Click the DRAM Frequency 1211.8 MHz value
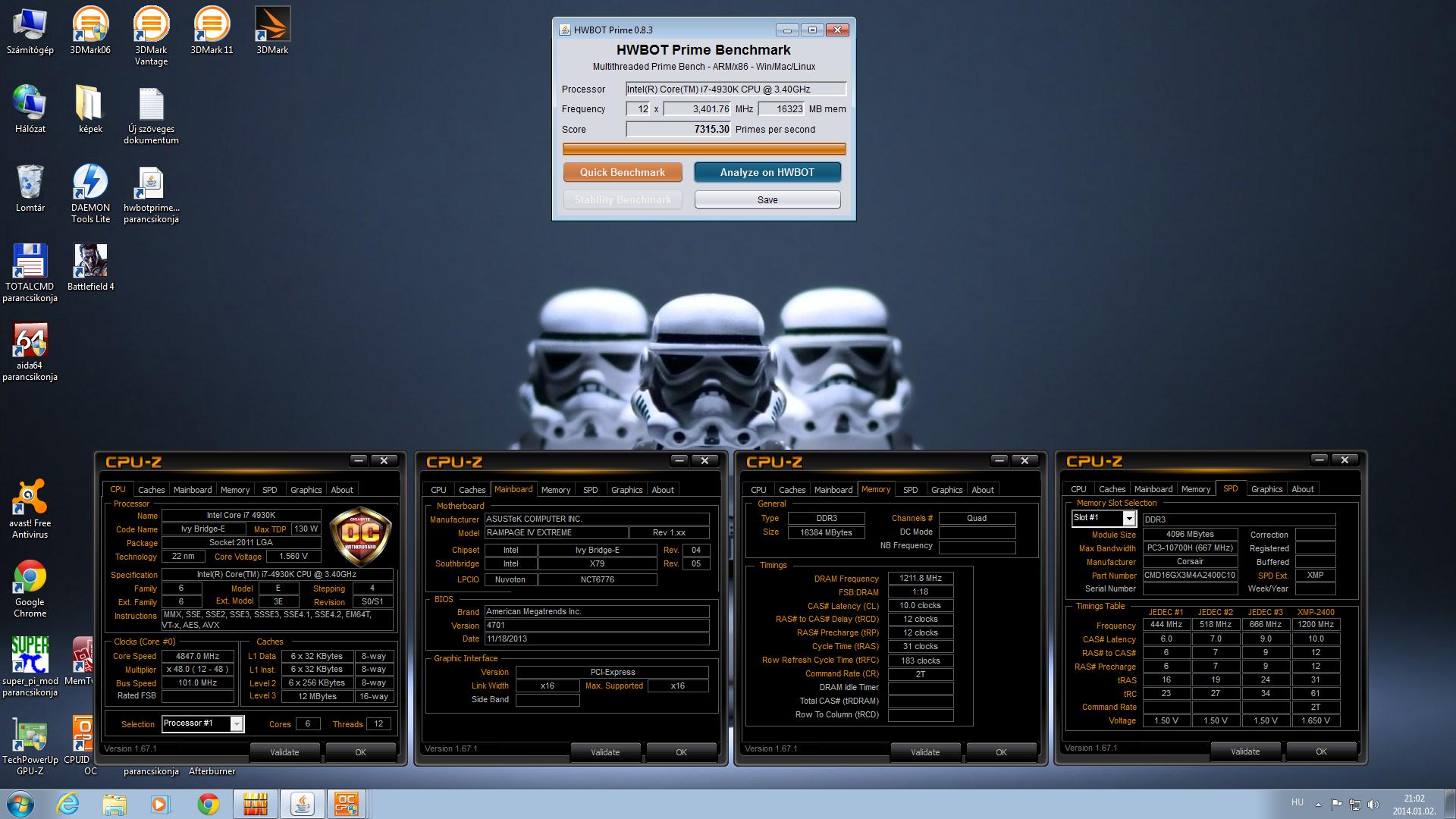1456x819 pixels. (921, 578)
